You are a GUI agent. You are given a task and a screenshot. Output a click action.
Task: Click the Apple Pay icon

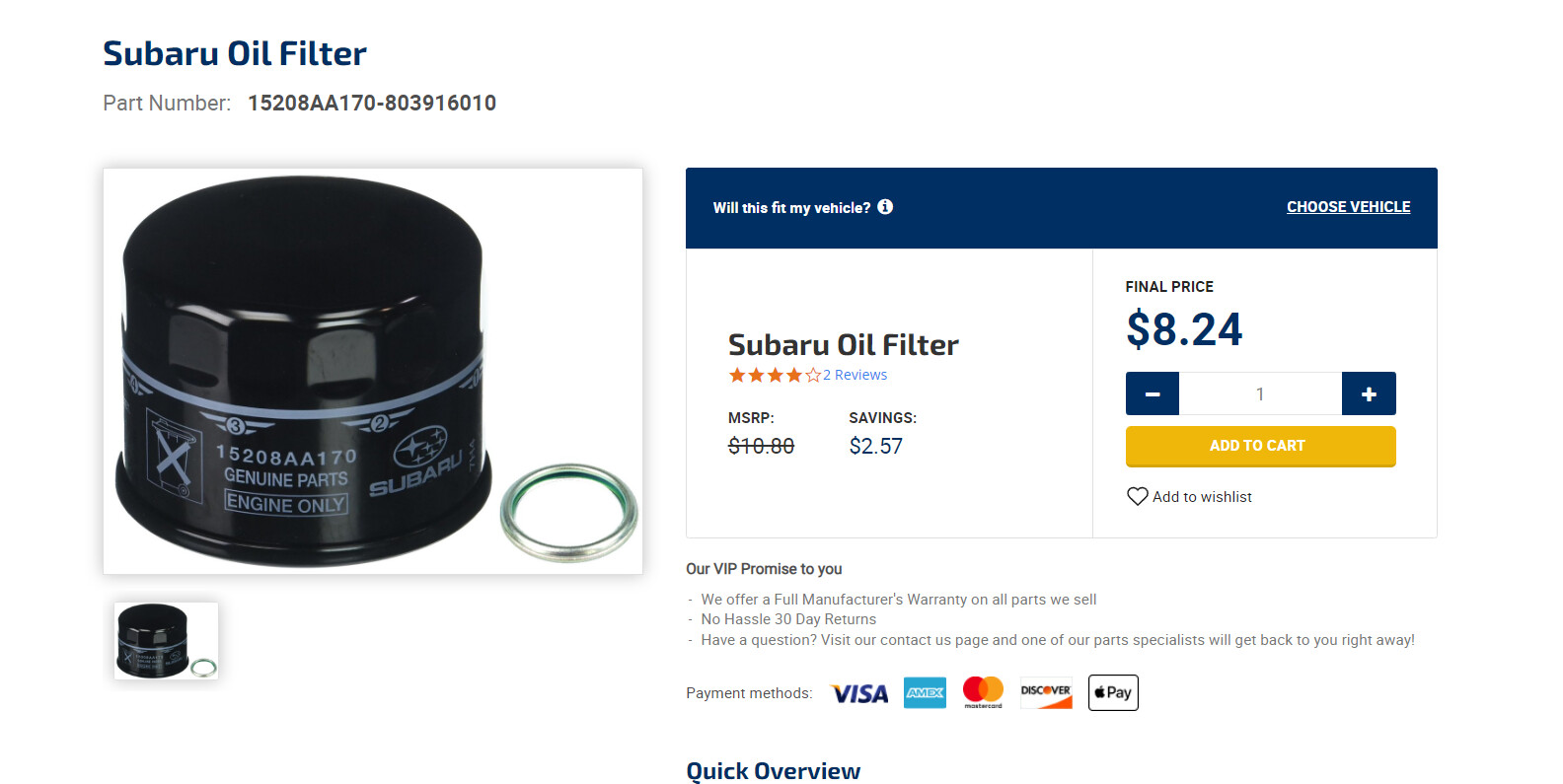(x=1113, y=692)
